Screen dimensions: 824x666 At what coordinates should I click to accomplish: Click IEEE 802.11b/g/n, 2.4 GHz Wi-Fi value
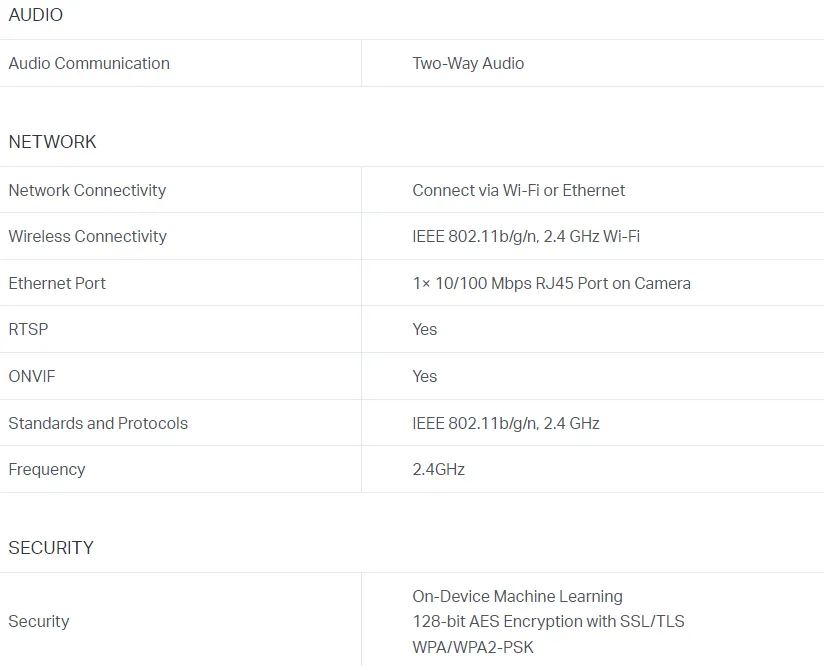tap(526, 237)
